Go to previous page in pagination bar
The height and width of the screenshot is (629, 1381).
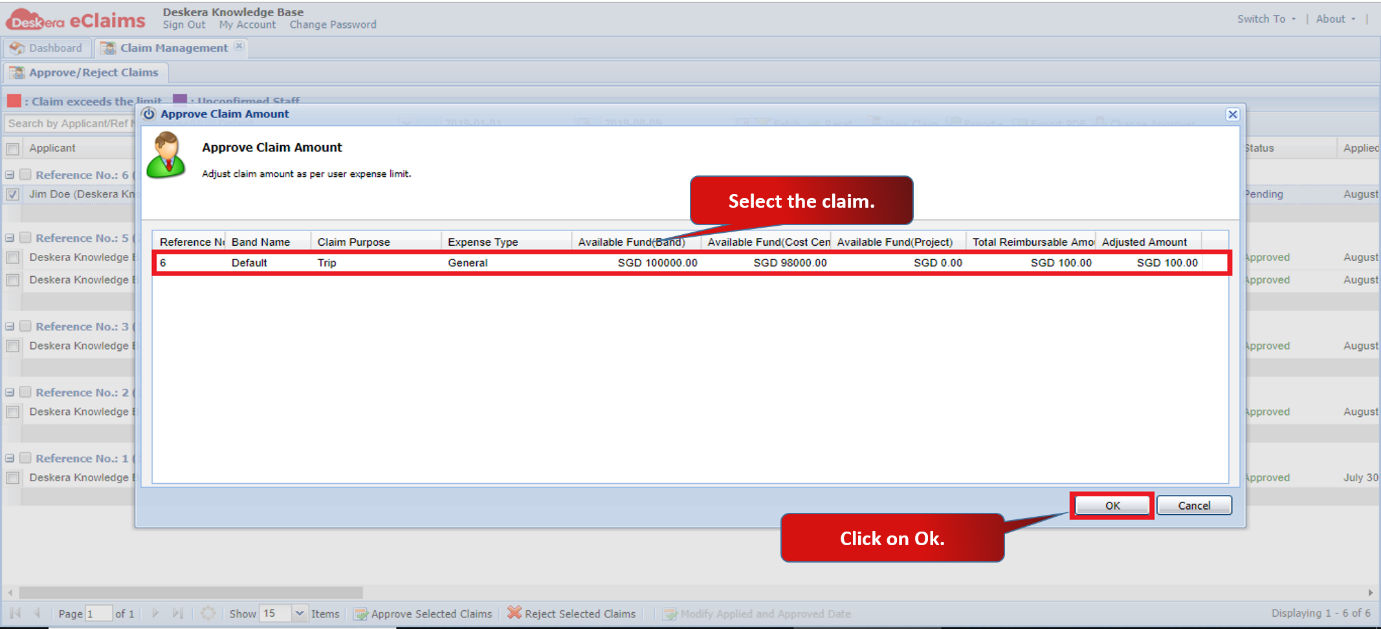coord(37,613)
